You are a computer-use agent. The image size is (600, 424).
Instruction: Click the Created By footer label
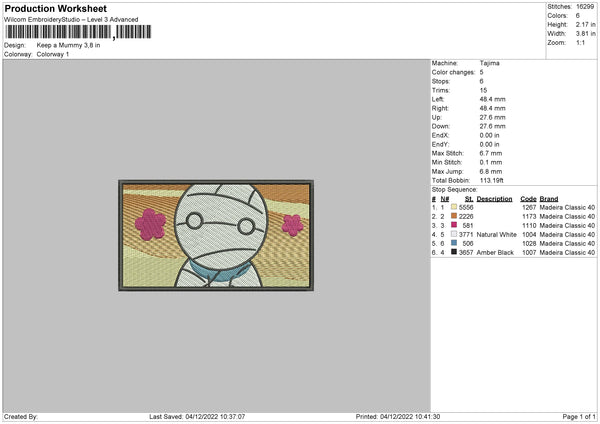pyautogui.click(x=21, y=417)
